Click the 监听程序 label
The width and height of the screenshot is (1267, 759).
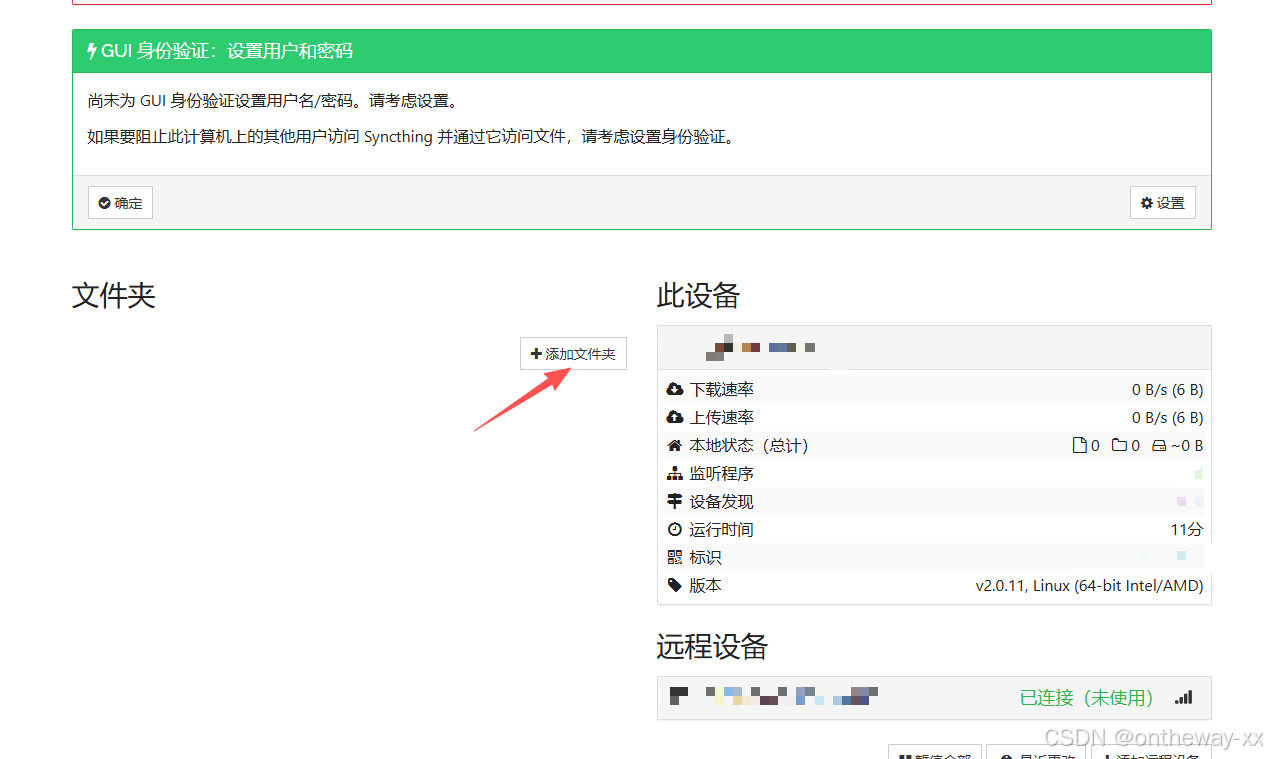pyautogui.click(x=721, y=473)
